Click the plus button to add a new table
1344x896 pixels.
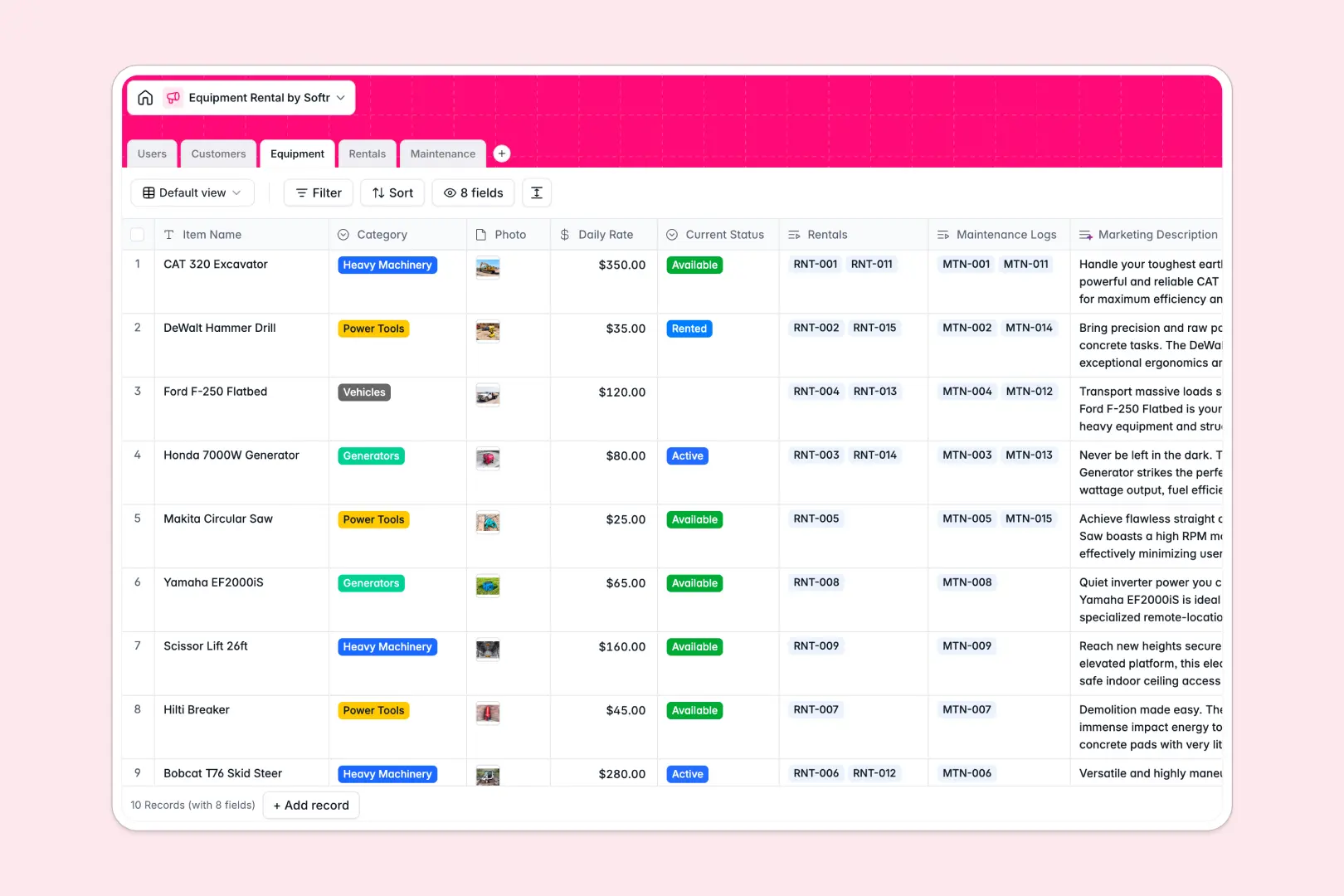502,153
